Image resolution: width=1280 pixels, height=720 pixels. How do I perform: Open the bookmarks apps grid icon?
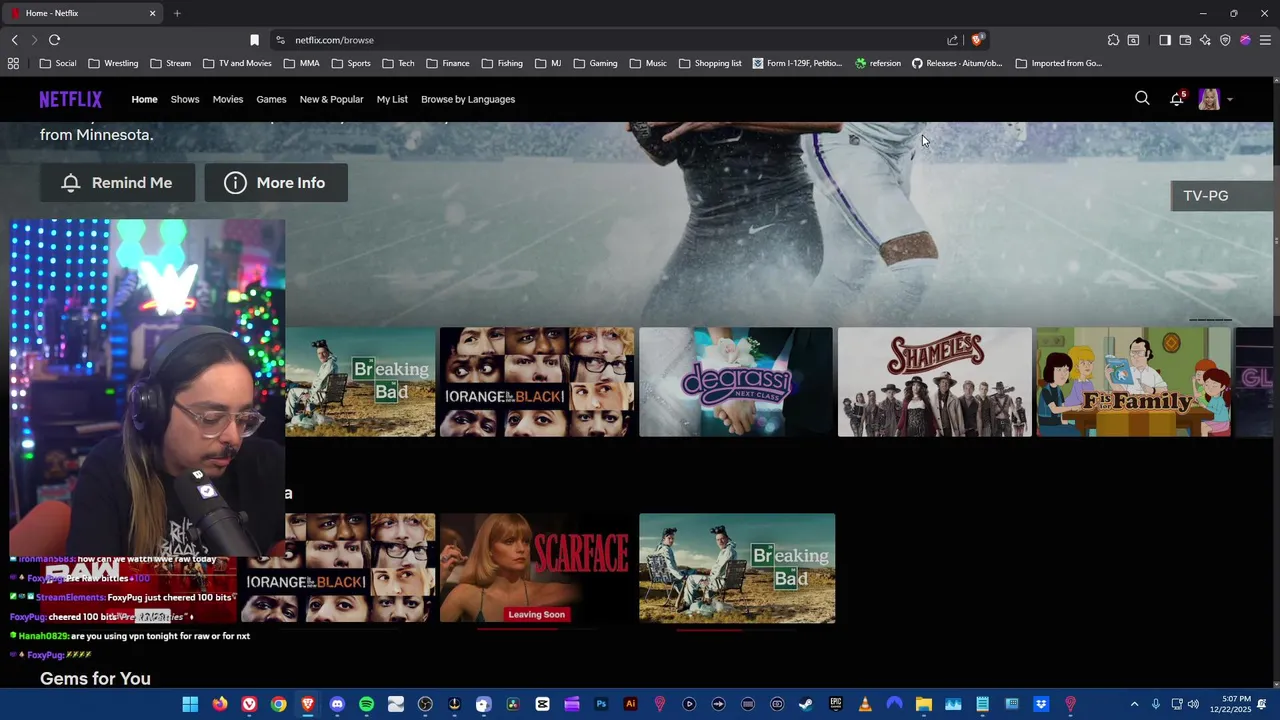pyautogui.click(x=13, y=63)
